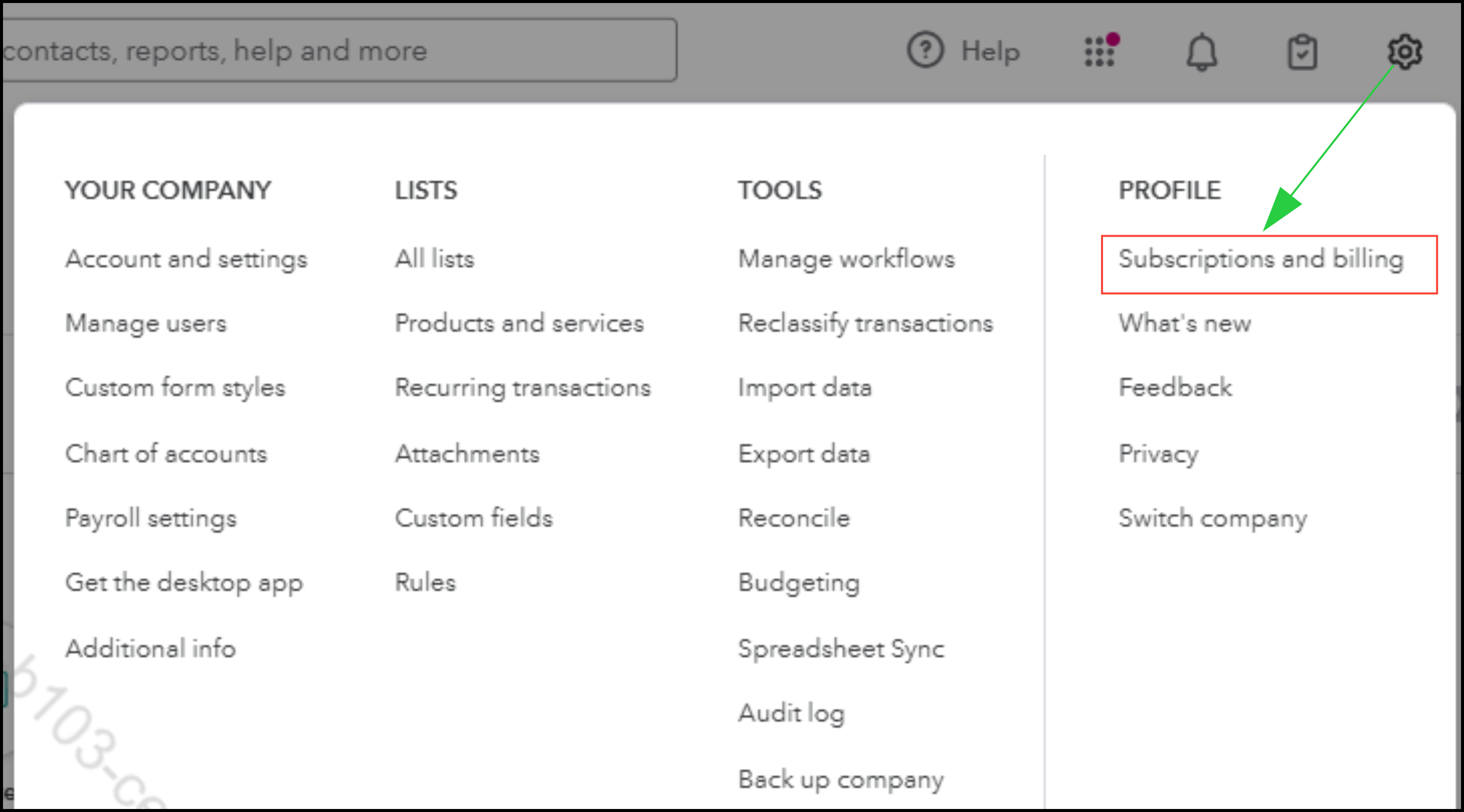Click Import data option
The width and height of the screenshot is (1464, 812).
pyautogui.click(x=805, y=388)
